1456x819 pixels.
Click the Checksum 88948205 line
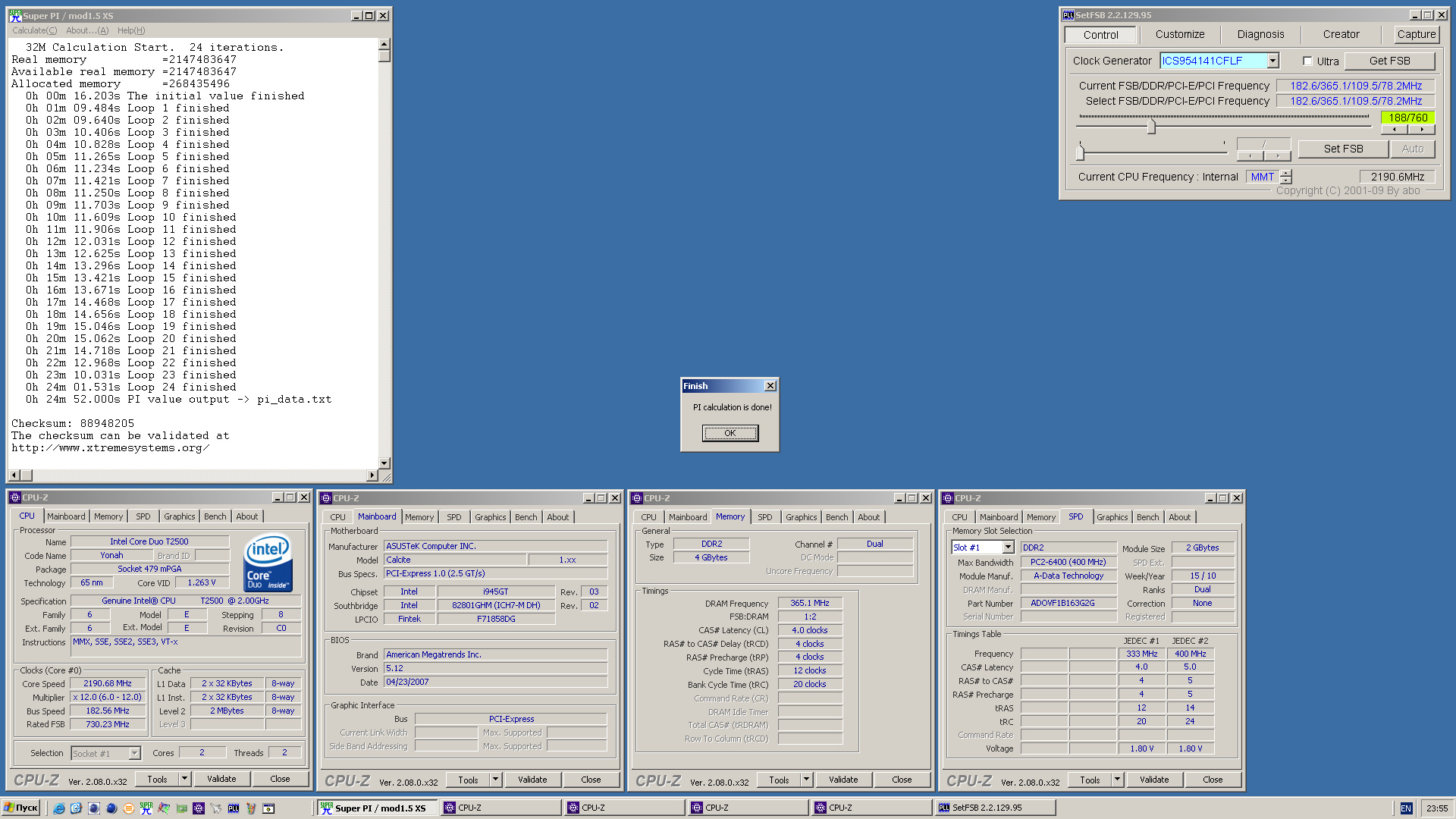pos(73,423)
